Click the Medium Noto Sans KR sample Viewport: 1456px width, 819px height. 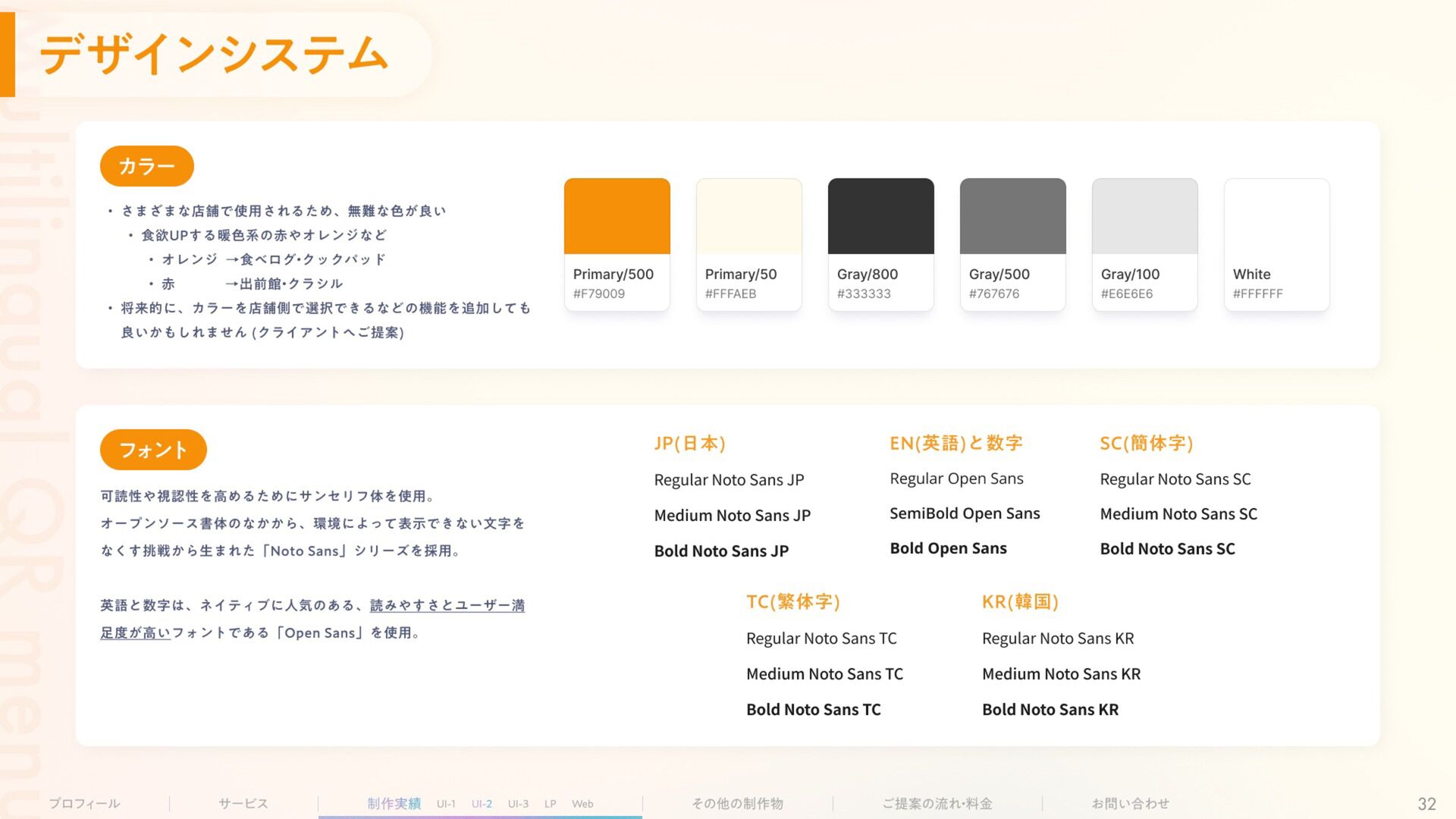click(x=1061, y=674)
